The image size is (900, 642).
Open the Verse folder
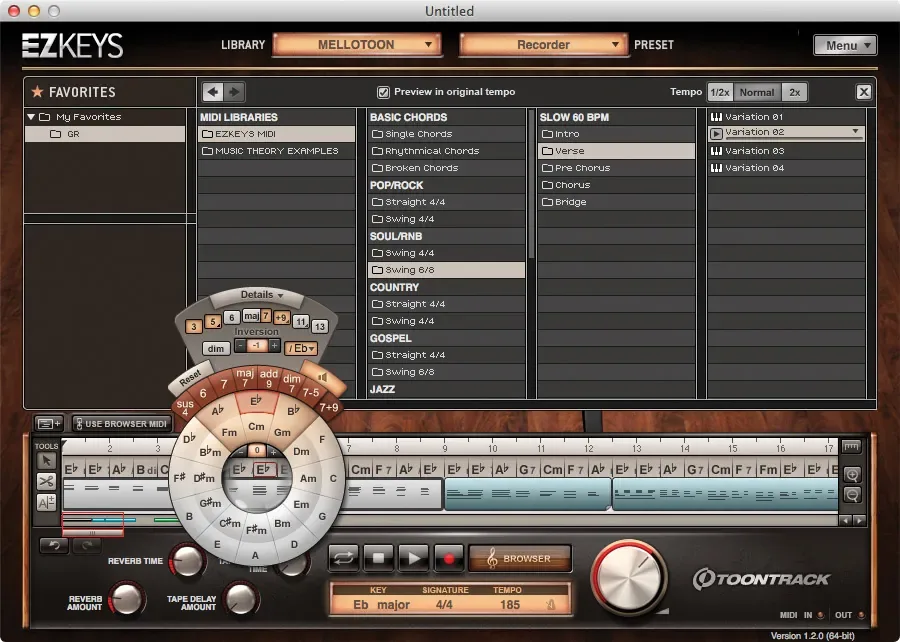click(x=616, y=151)
